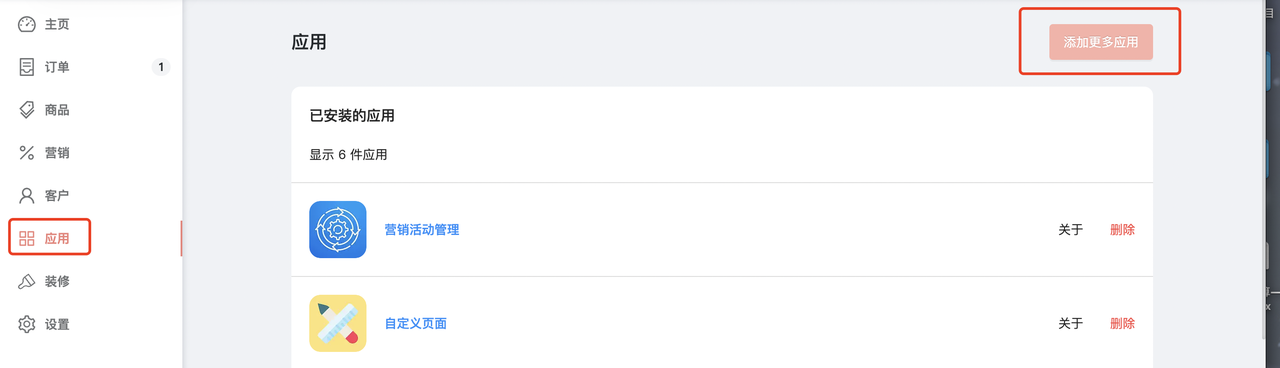Screen dimensions: 1280x368
Task: Click the 订单 orders receipt icon
Action: tap(27, 67)
